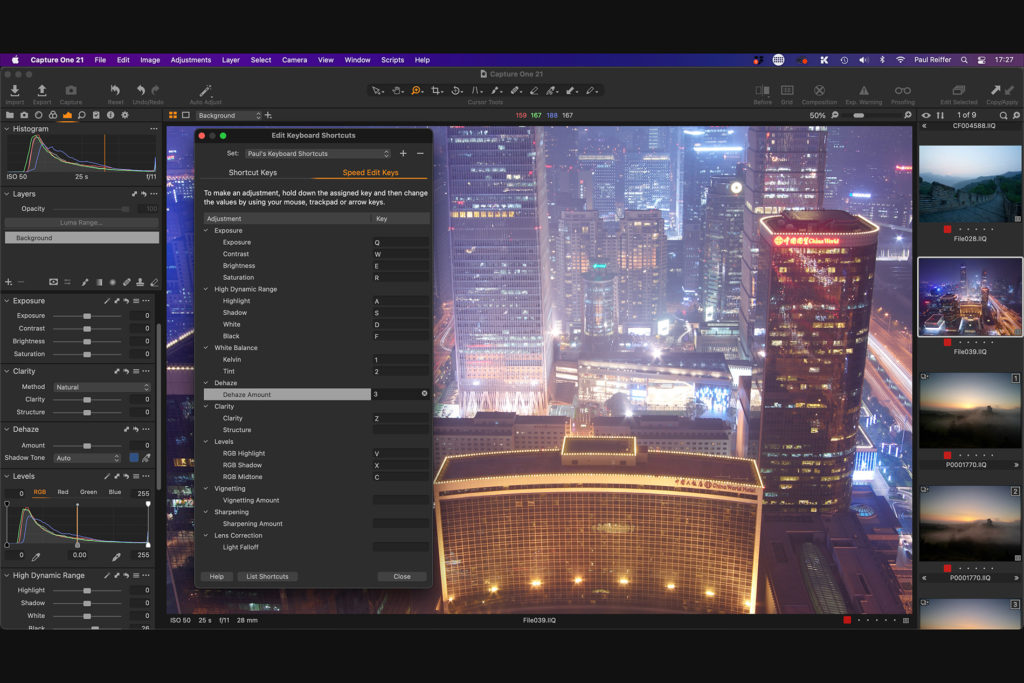Click the Auto Adjust magic wand icon
Screen dimensions: 1024x683
point(205,91)
